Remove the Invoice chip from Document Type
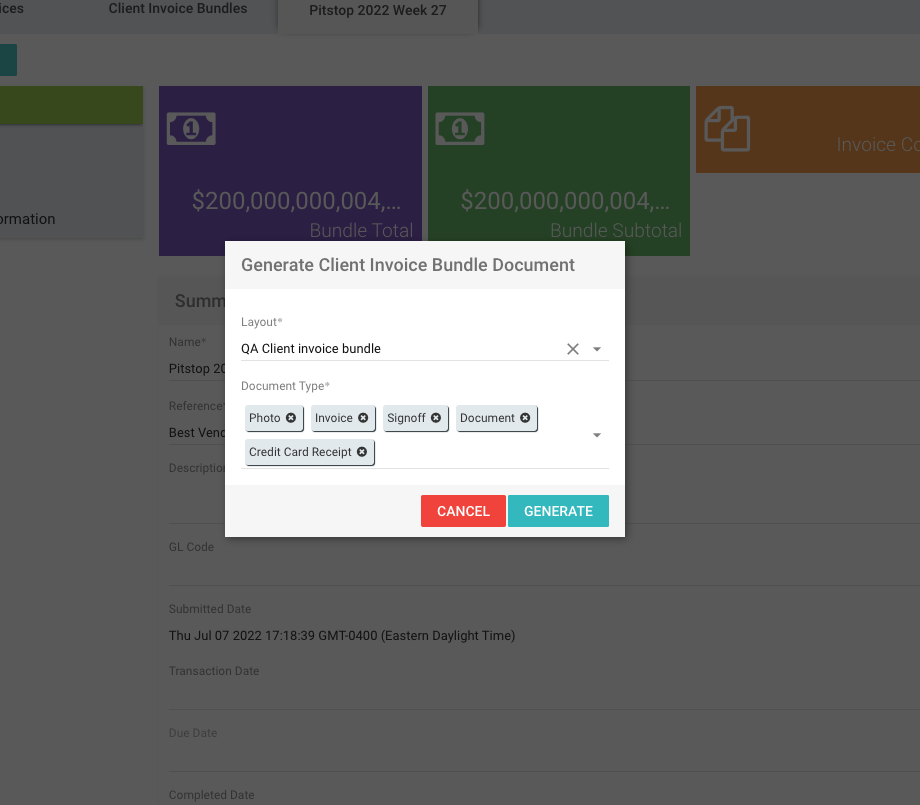 (x=363, y=418)
